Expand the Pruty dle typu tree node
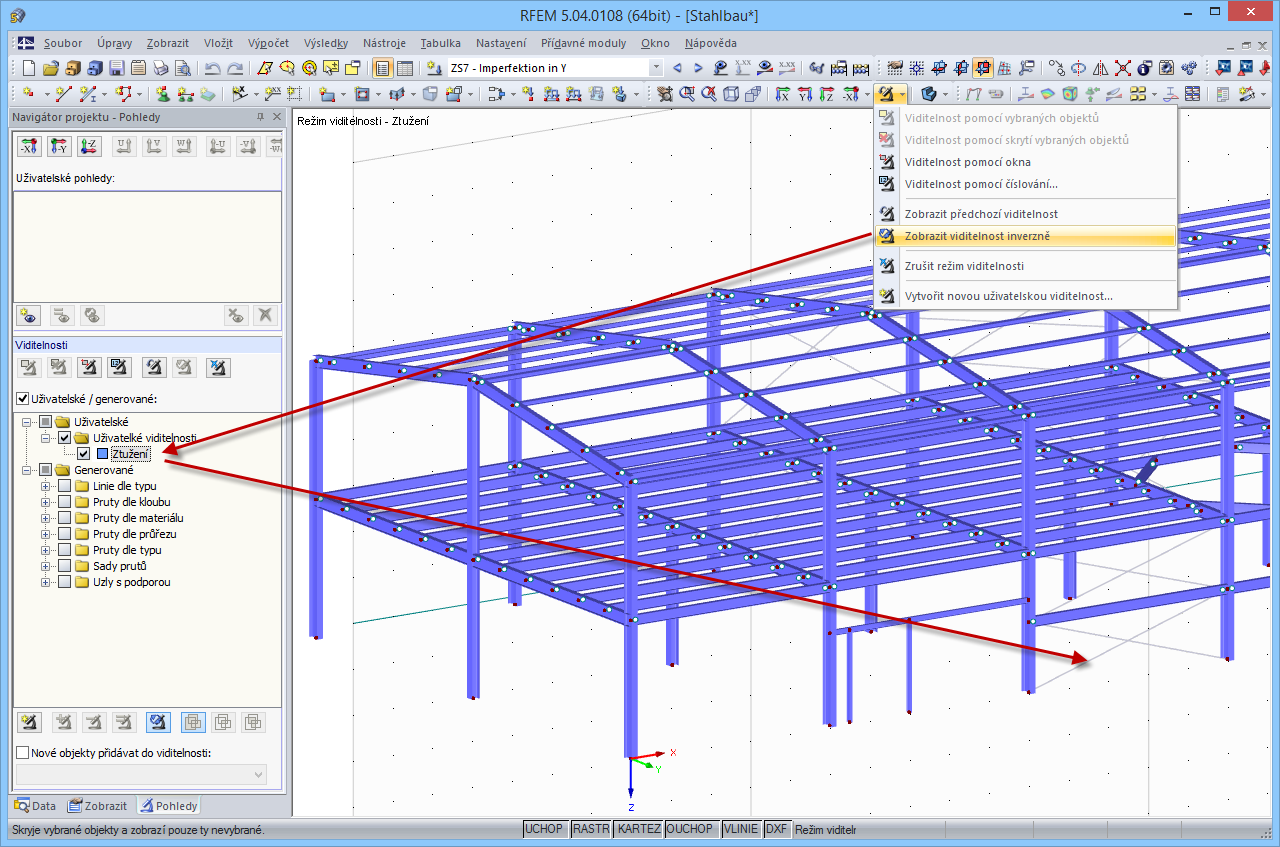 tap(46, 550)
